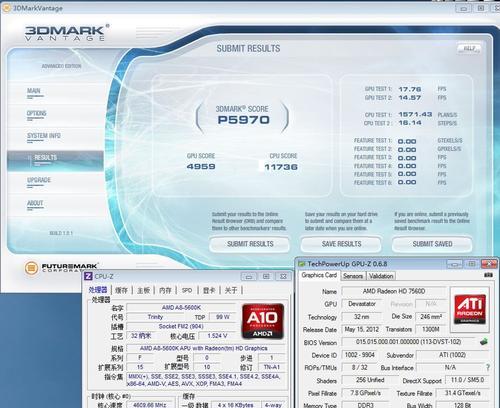This screenshot has height=408, width=500.
Task: Minimize the CPU-Z window
Action: [249, 277]
